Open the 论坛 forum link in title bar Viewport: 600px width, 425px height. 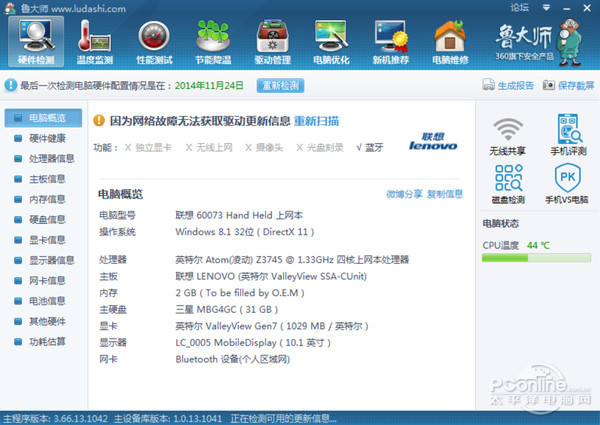click(519, 7)
